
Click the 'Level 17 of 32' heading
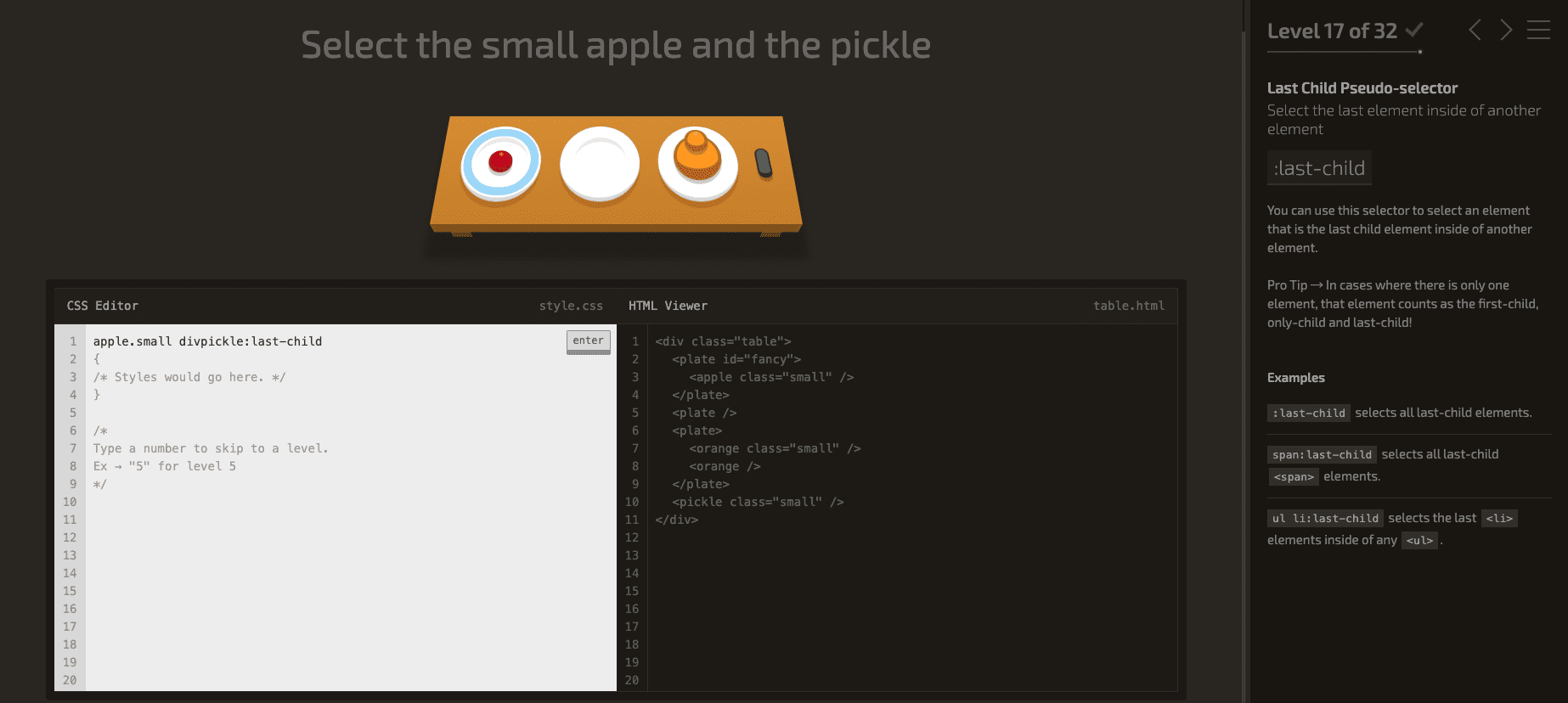pyautogui.click(x=1332, y=31)
